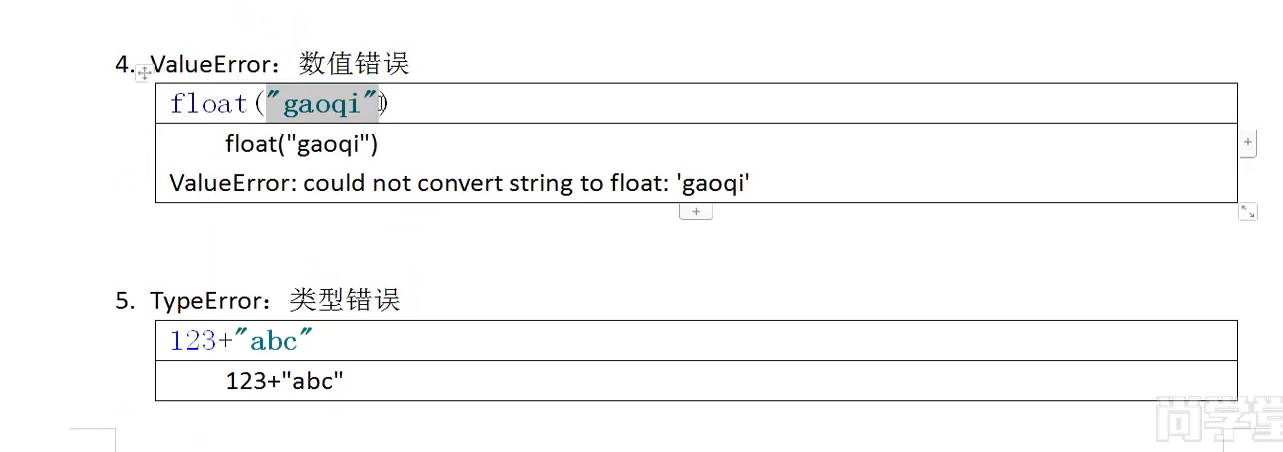Click the TypeError heading text in item 5

(205, 300)
